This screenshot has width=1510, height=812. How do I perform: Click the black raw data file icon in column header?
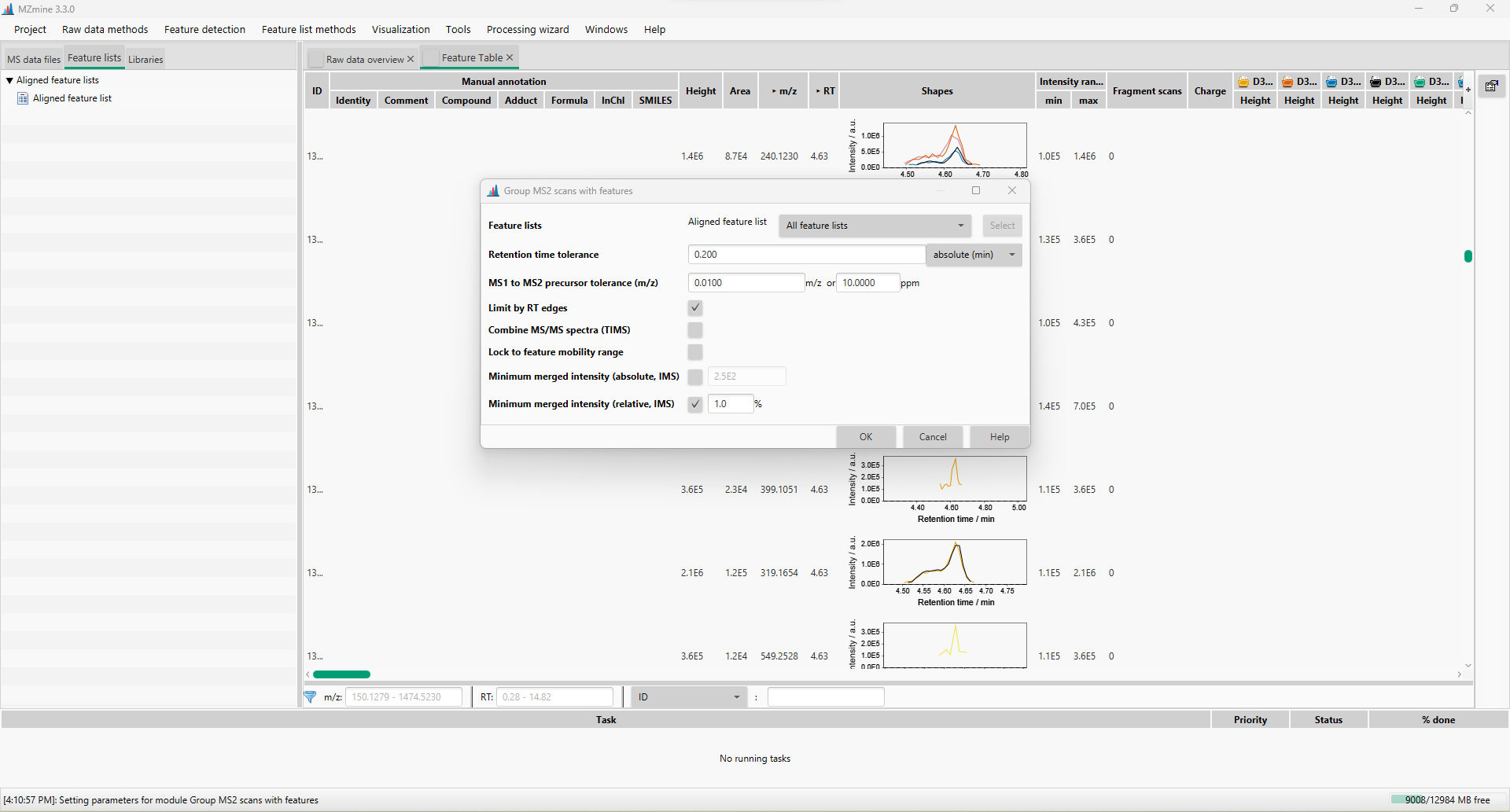pyautogui.click(x=1376, y=81)
